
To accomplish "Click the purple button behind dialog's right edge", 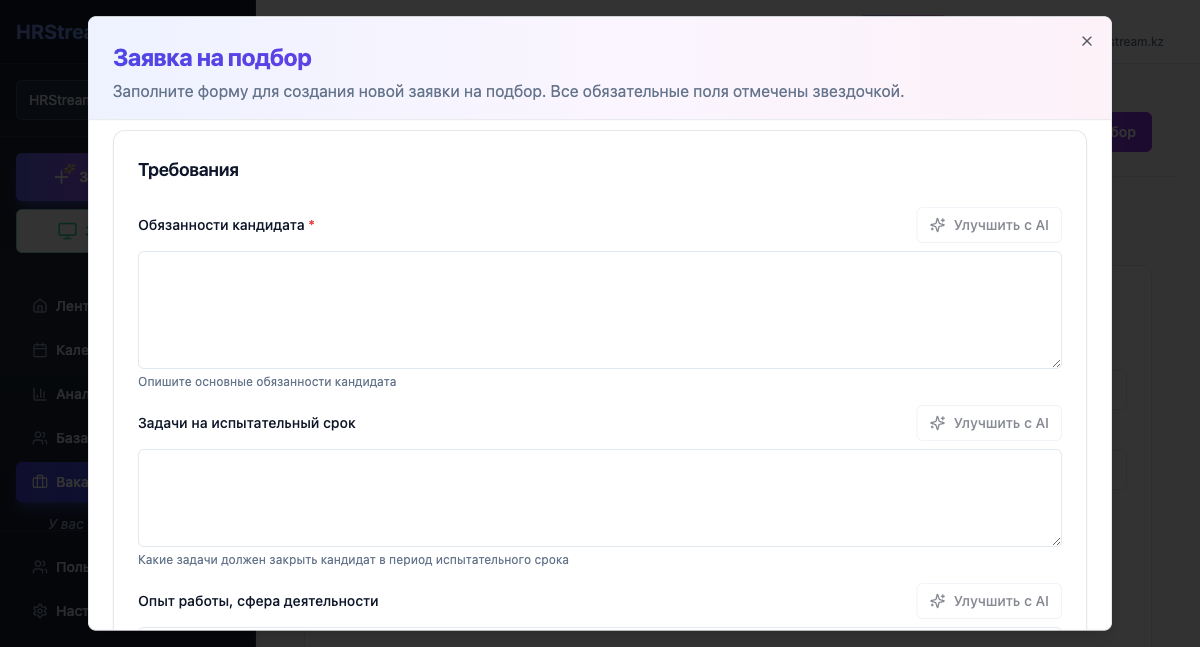I will (1131, 132).
